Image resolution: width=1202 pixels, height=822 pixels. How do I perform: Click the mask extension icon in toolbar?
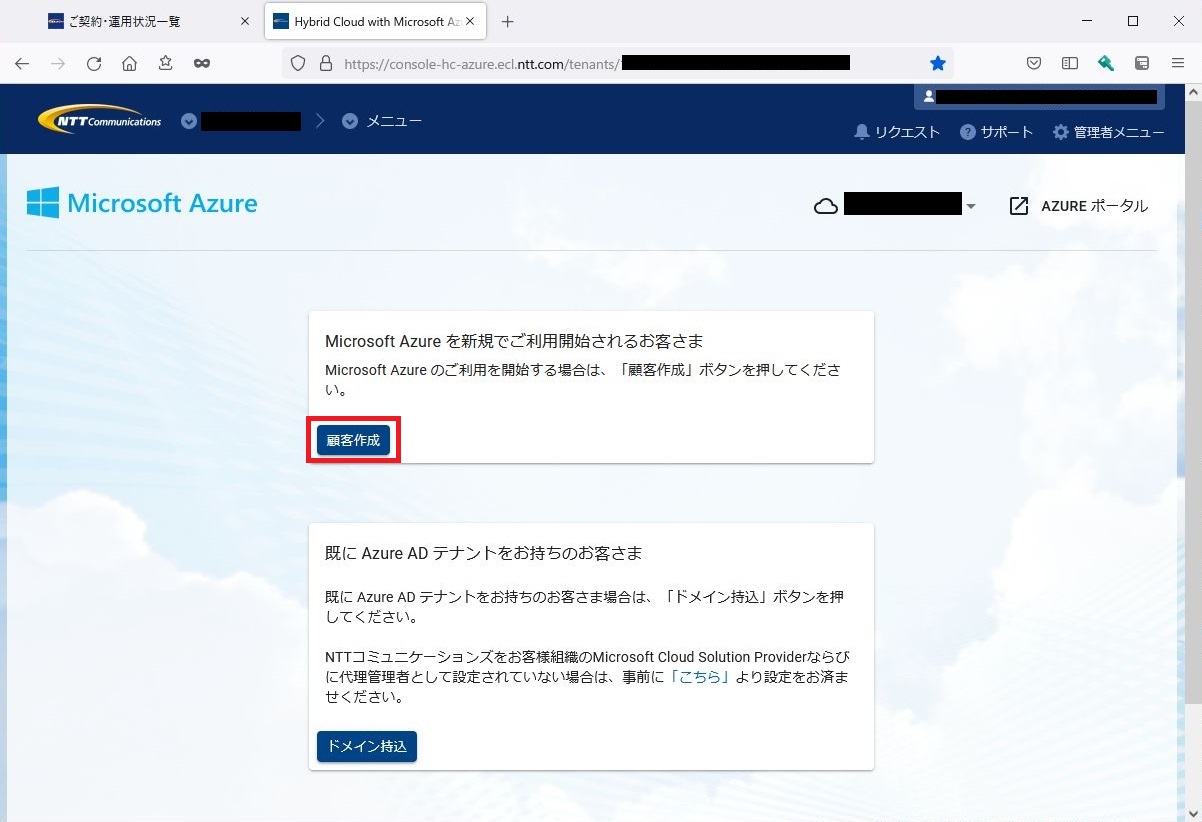[x=202, y=63]
